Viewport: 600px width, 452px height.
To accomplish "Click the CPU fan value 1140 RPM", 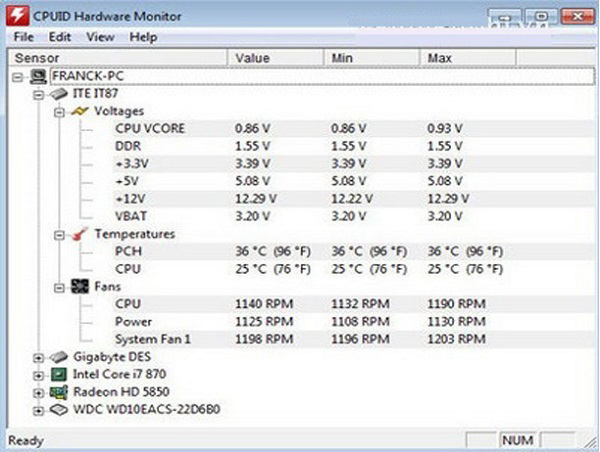I will point(264,304).
